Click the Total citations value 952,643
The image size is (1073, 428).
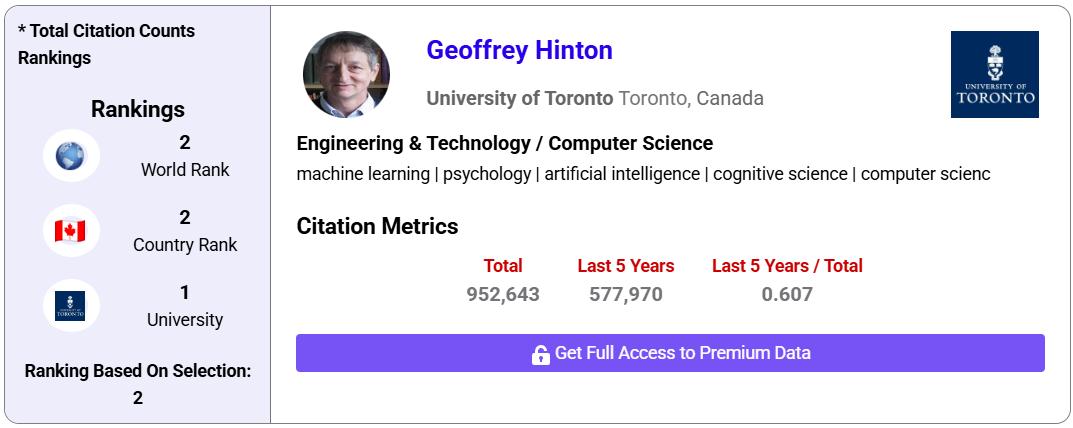click(x=503, y=294)
